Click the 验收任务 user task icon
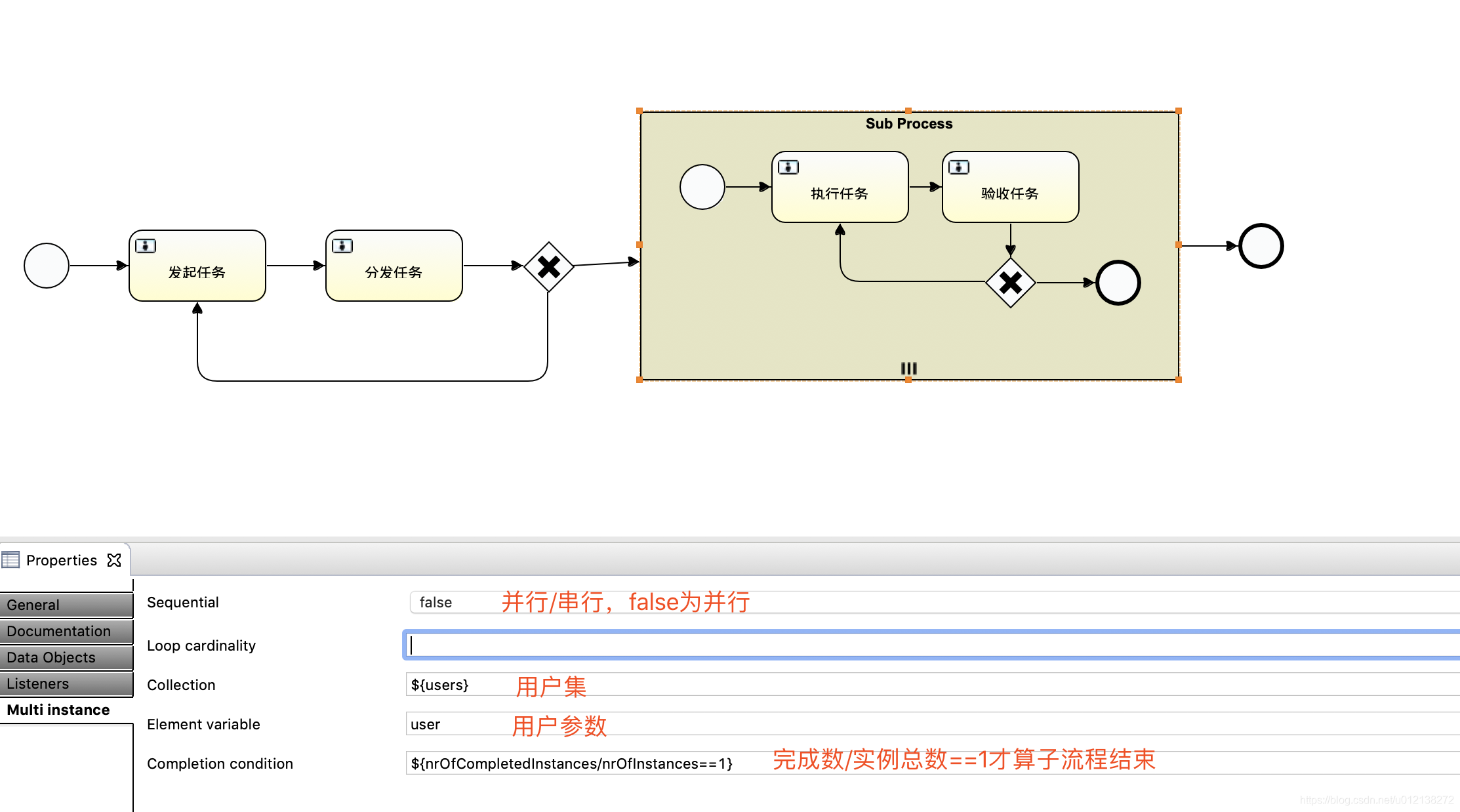 (960, 167)
